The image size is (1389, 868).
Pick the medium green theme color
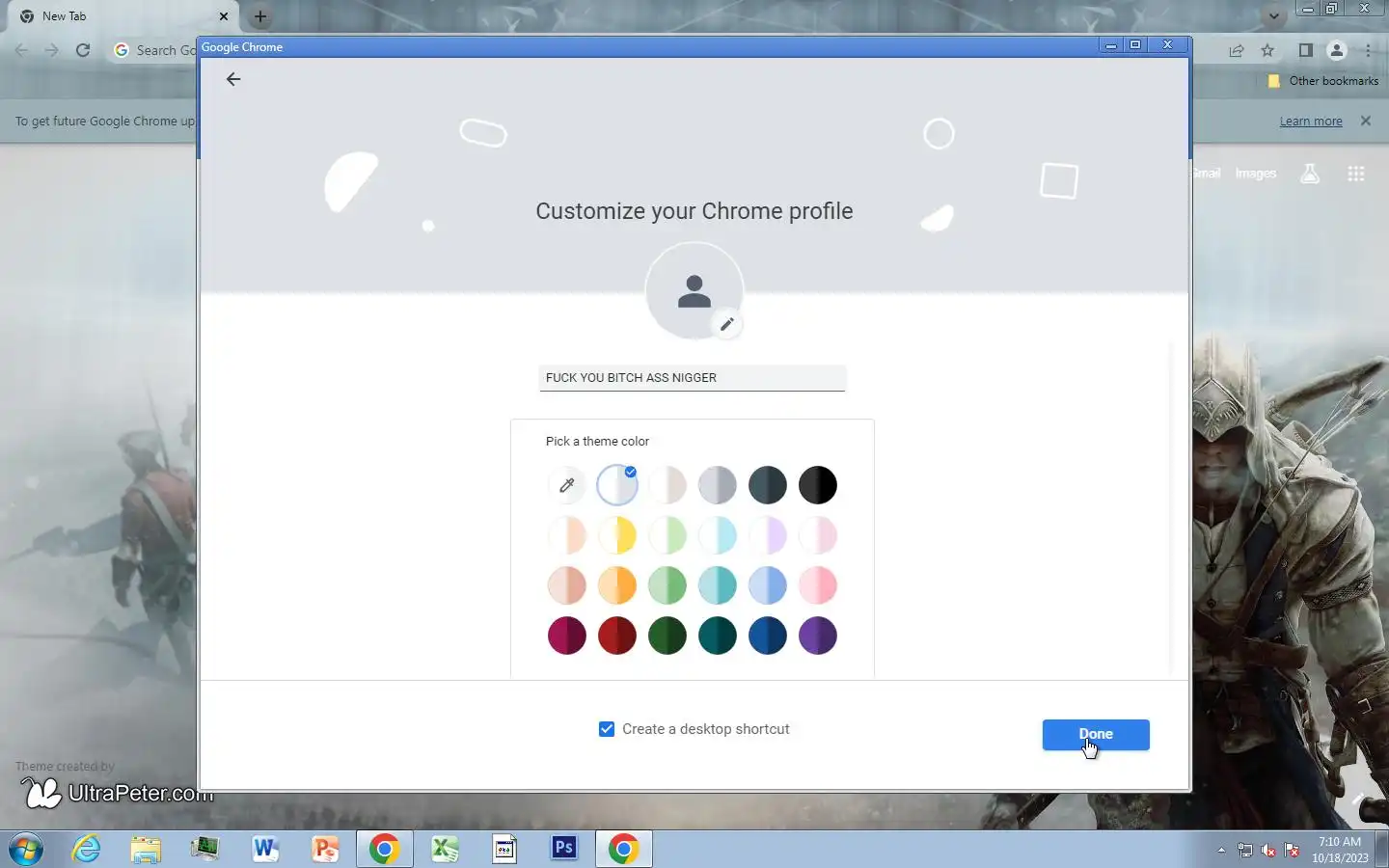[667, 585]
